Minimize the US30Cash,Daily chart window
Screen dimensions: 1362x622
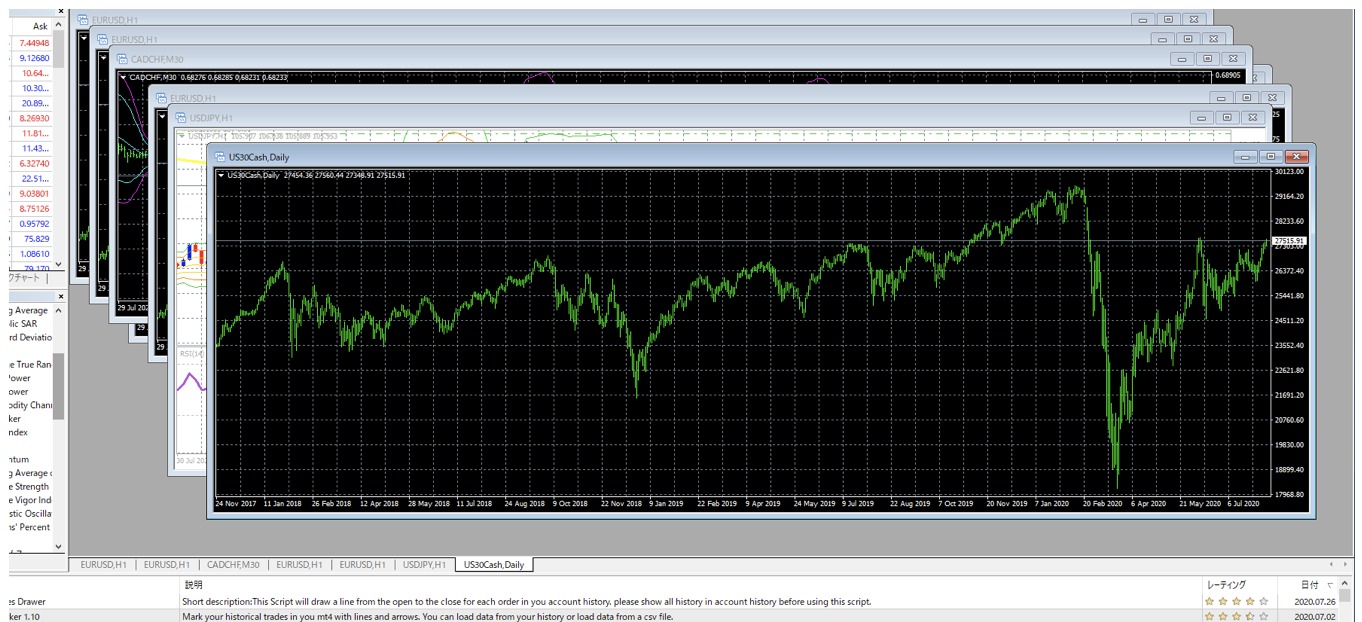click(x=1245, y=157)
